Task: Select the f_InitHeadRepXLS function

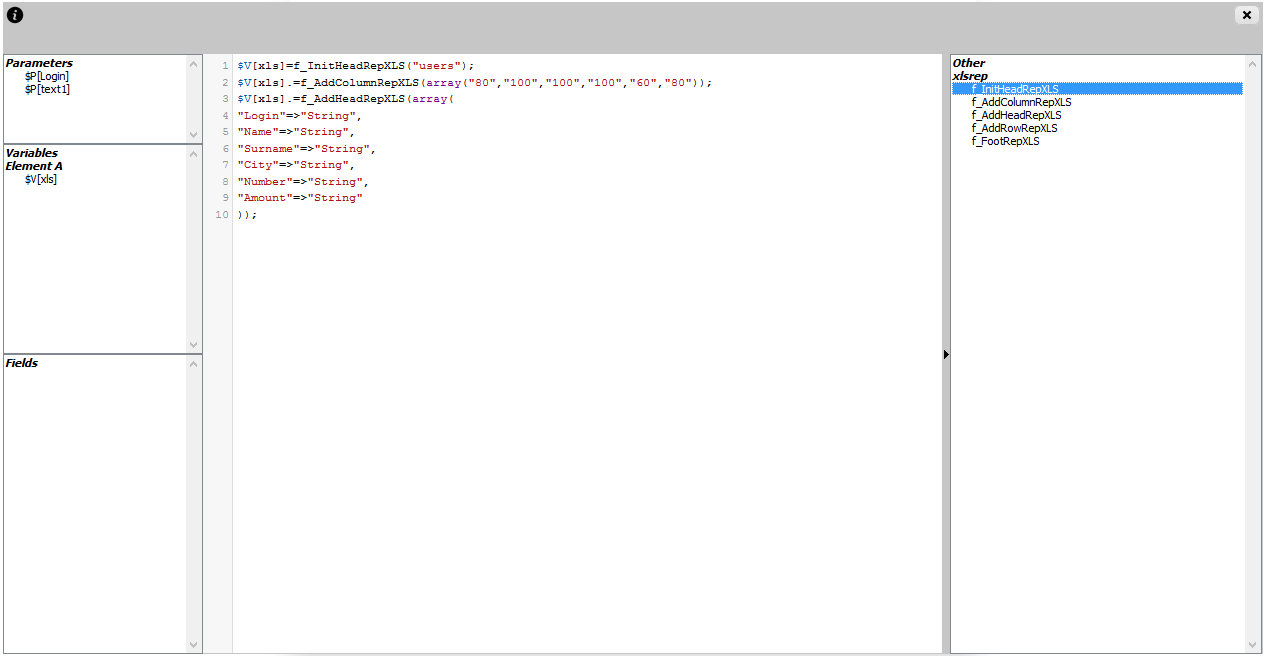Action: [1014, 89]
